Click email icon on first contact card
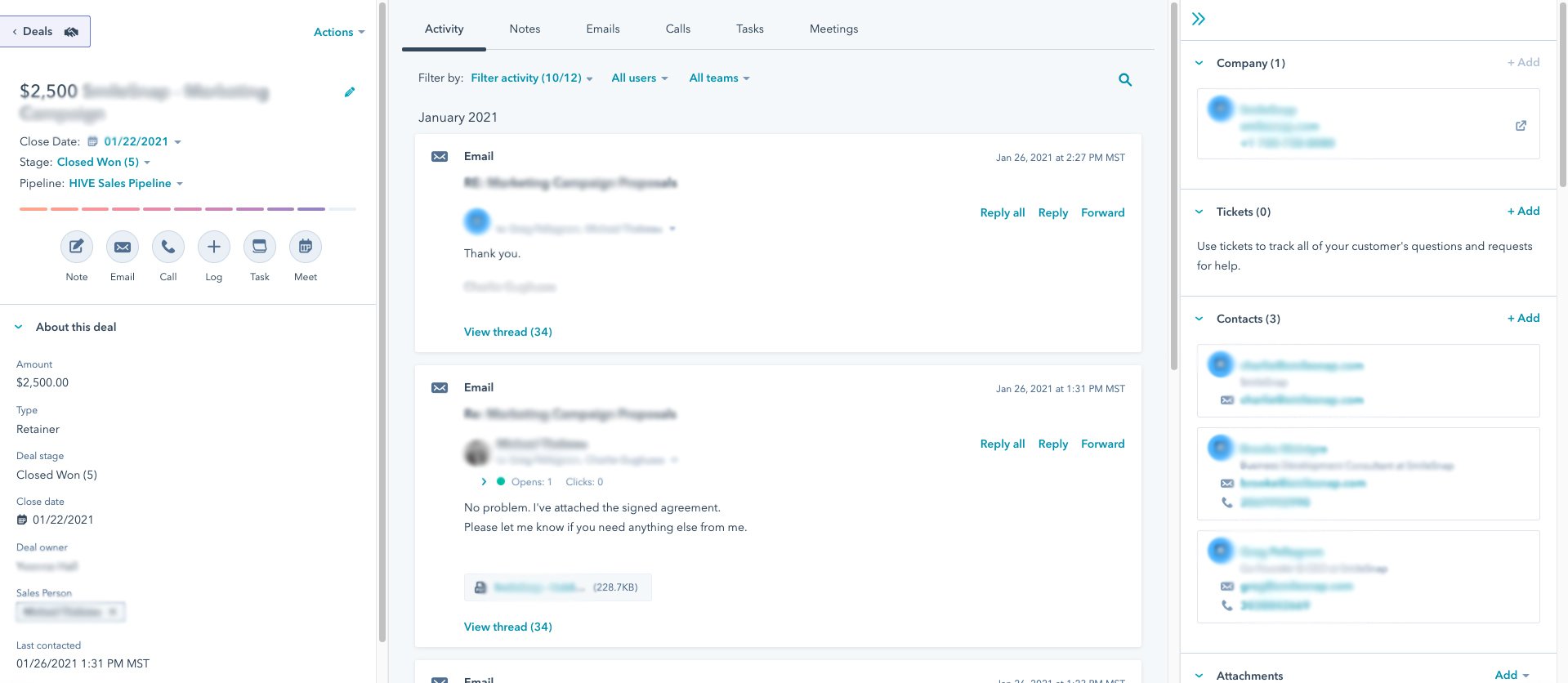The image size is (1568, 683). coord(1227,400)
